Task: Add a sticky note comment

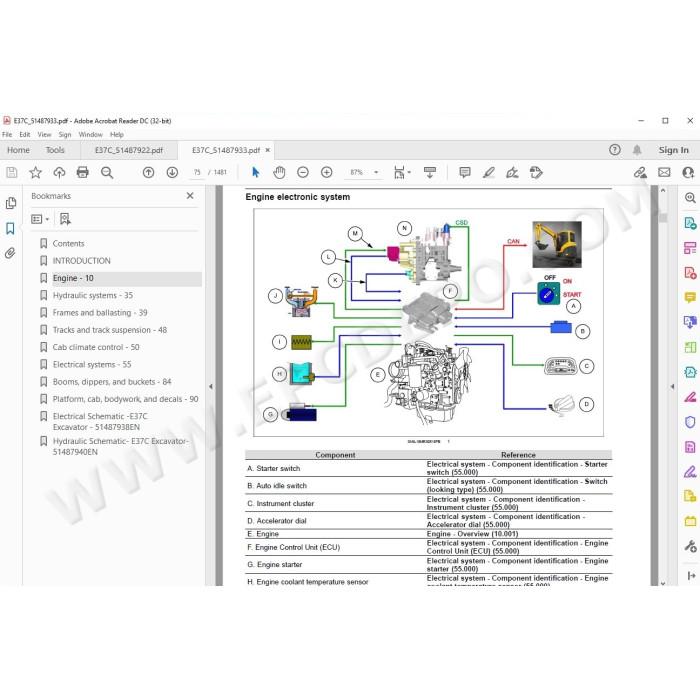Action: click(465, 172)
